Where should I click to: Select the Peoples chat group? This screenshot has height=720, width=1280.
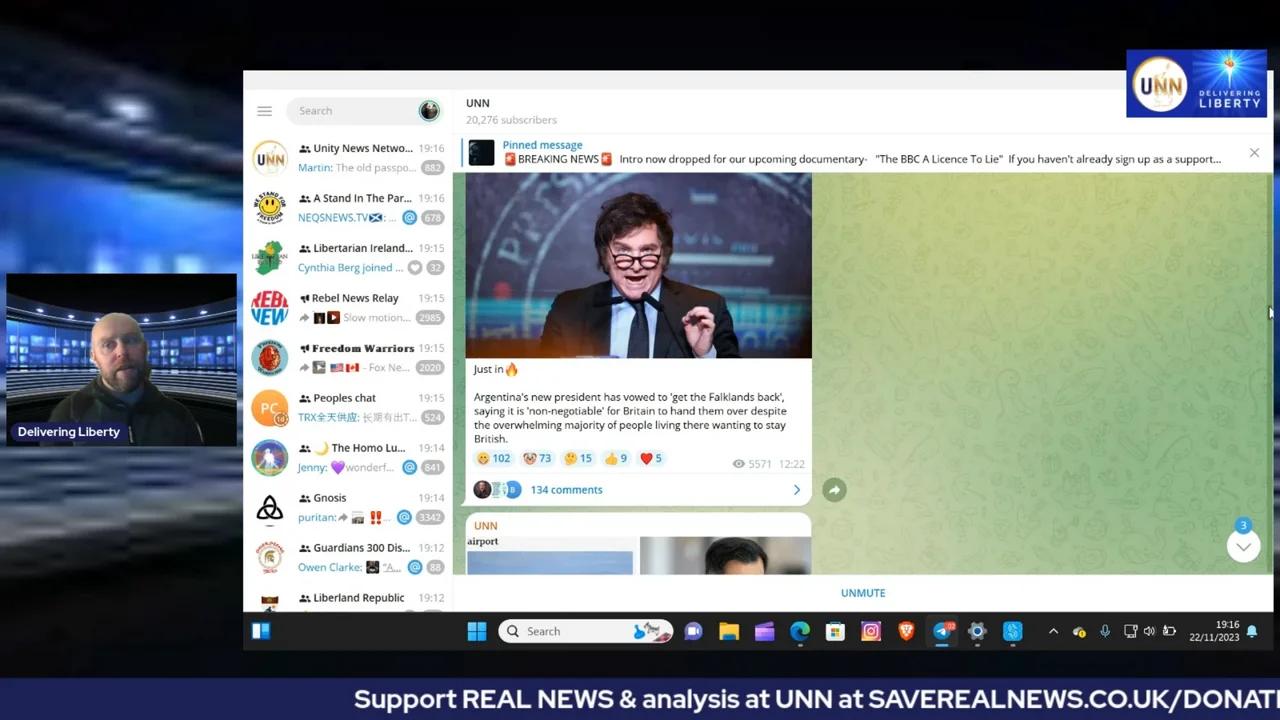click(349, 408)
